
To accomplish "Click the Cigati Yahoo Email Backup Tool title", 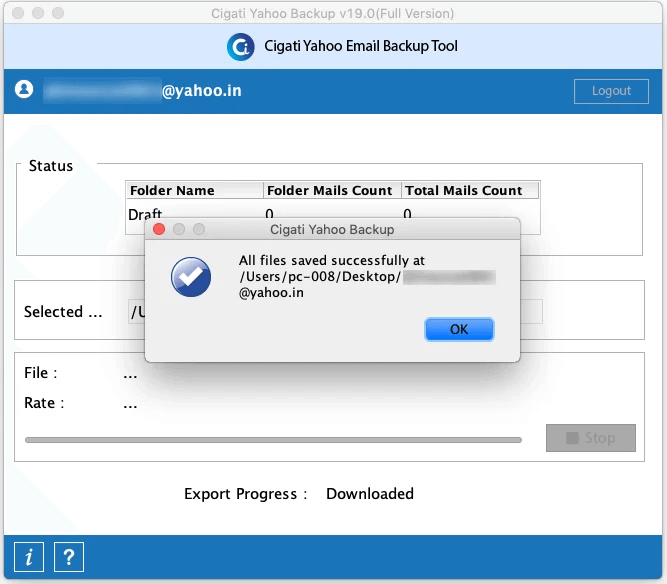I will tap(361, 46).
